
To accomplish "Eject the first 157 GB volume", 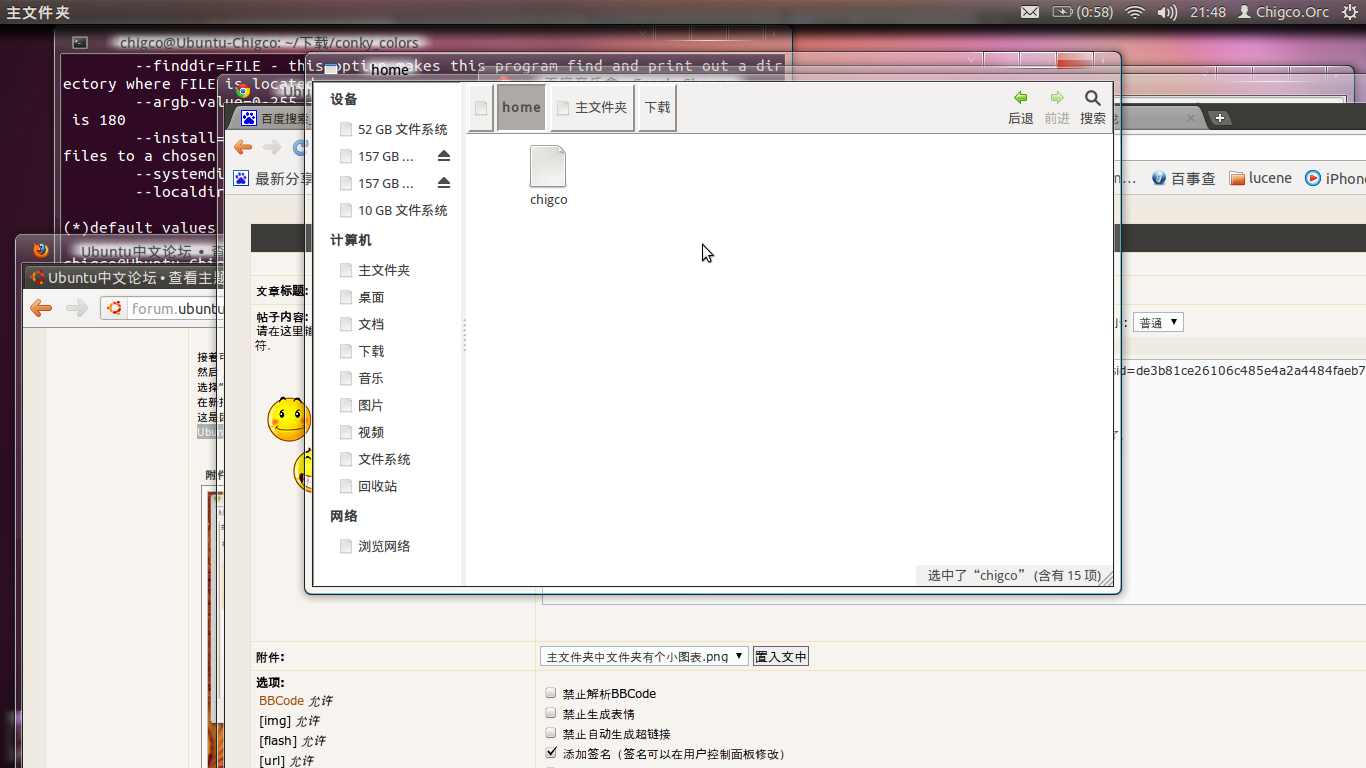I will (x=444, y=156).
